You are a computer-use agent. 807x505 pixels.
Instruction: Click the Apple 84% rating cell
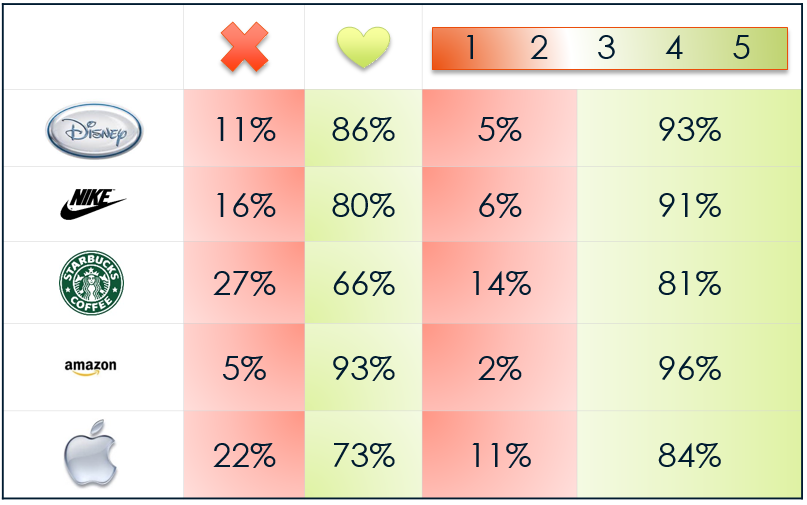click(x=689, y=455)
